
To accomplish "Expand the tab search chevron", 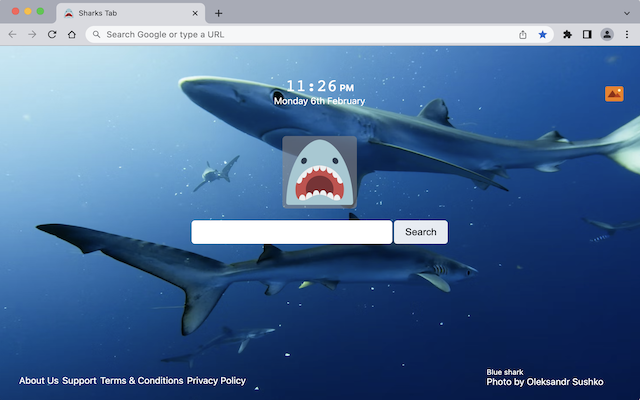I will pos(627,13).
